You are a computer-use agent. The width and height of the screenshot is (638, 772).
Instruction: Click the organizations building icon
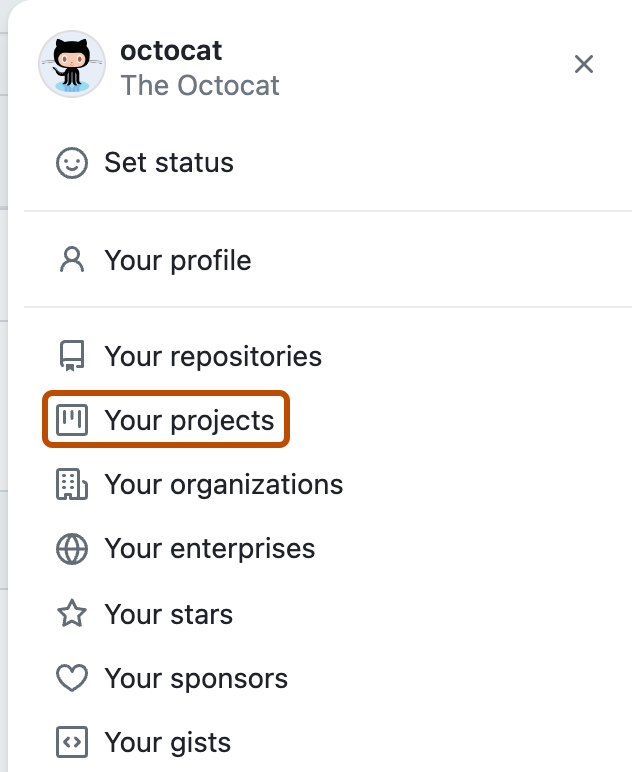coord(72,485)
